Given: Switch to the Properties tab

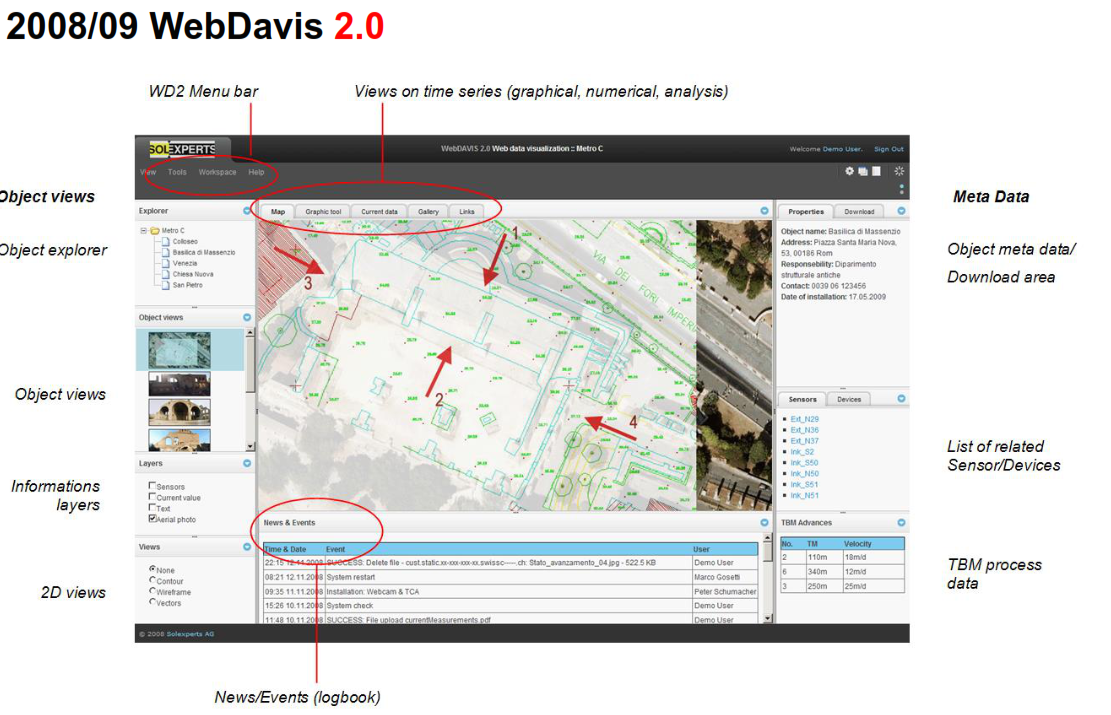Looking at the screenshot, I should [806, 211].
